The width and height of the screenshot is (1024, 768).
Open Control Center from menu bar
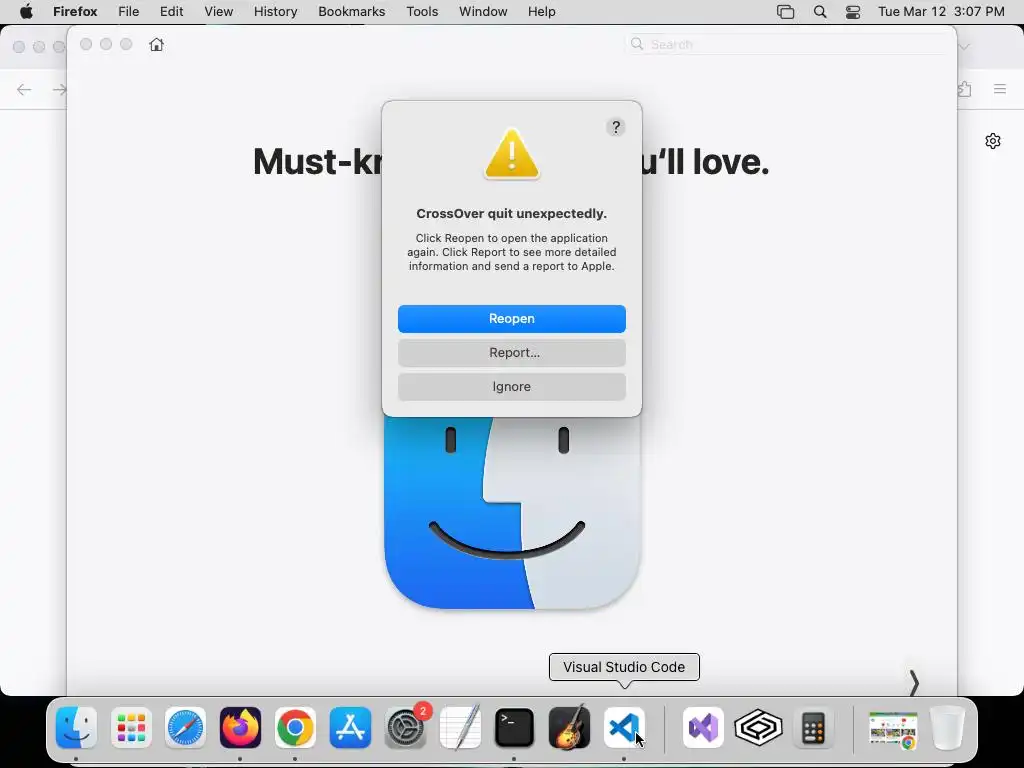click(x=853, y=12)
